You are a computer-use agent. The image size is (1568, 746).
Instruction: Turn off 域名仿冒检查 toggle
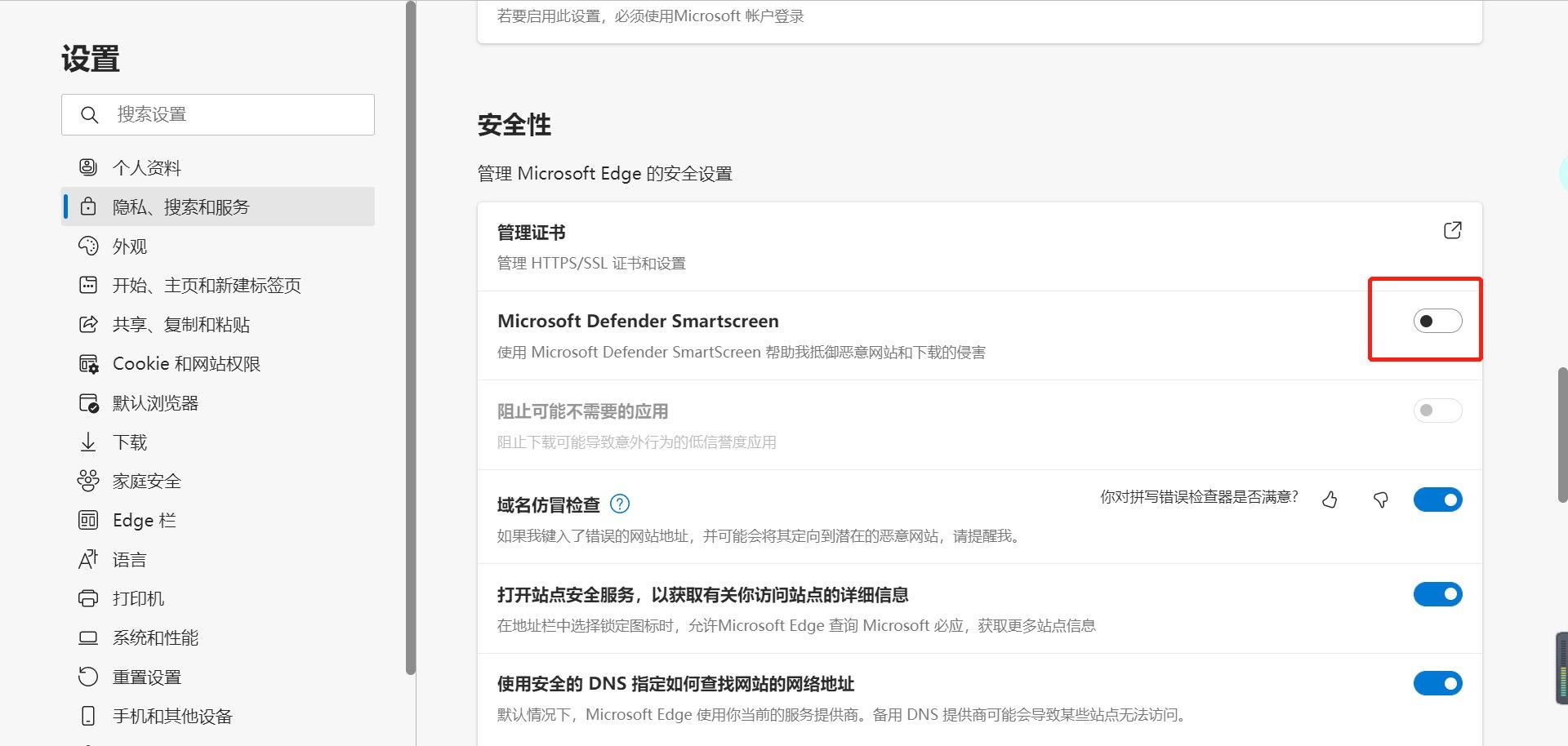1437,500
